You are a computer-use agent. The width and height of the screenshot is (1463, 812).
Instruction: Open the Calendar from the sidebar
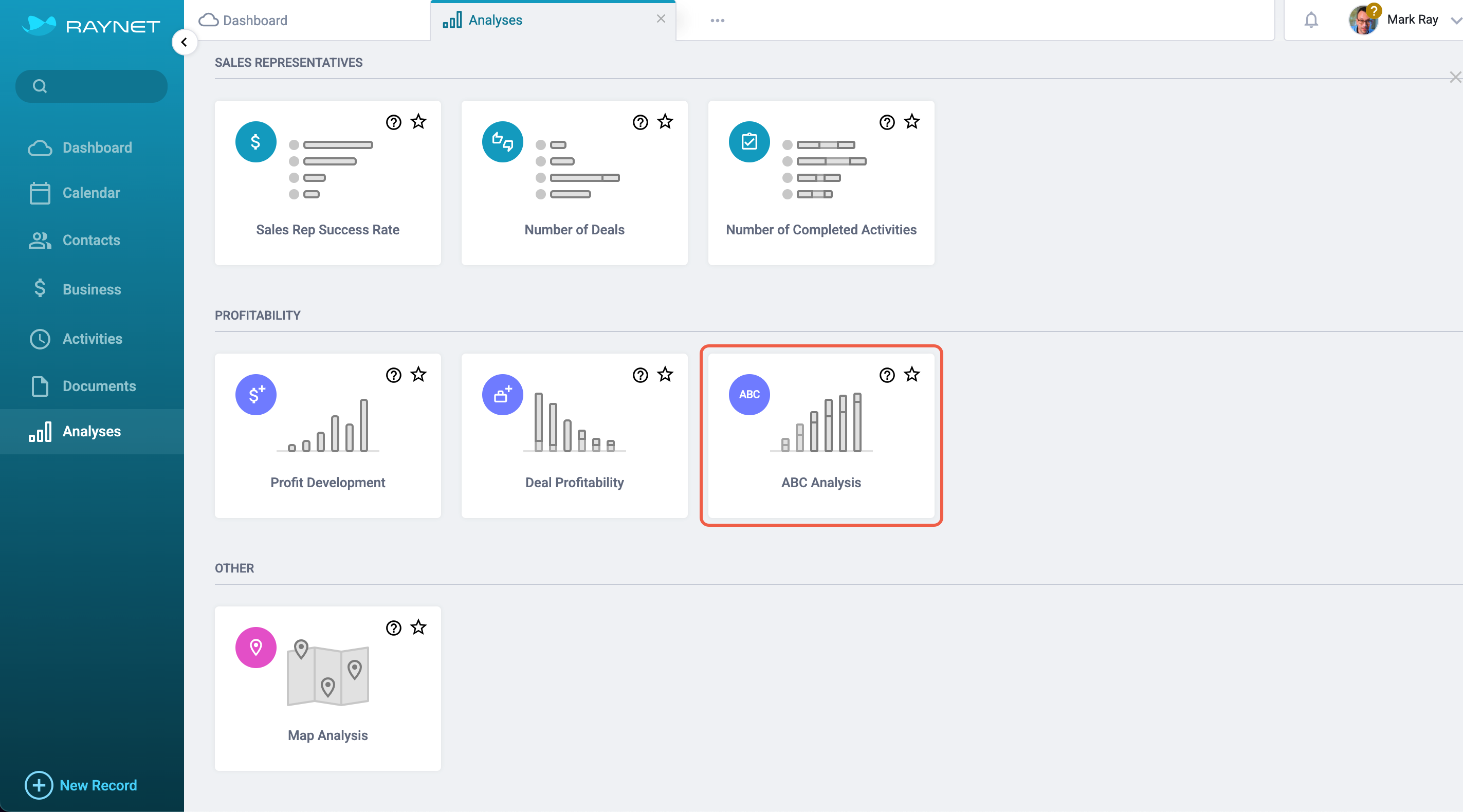click(91, 193)
